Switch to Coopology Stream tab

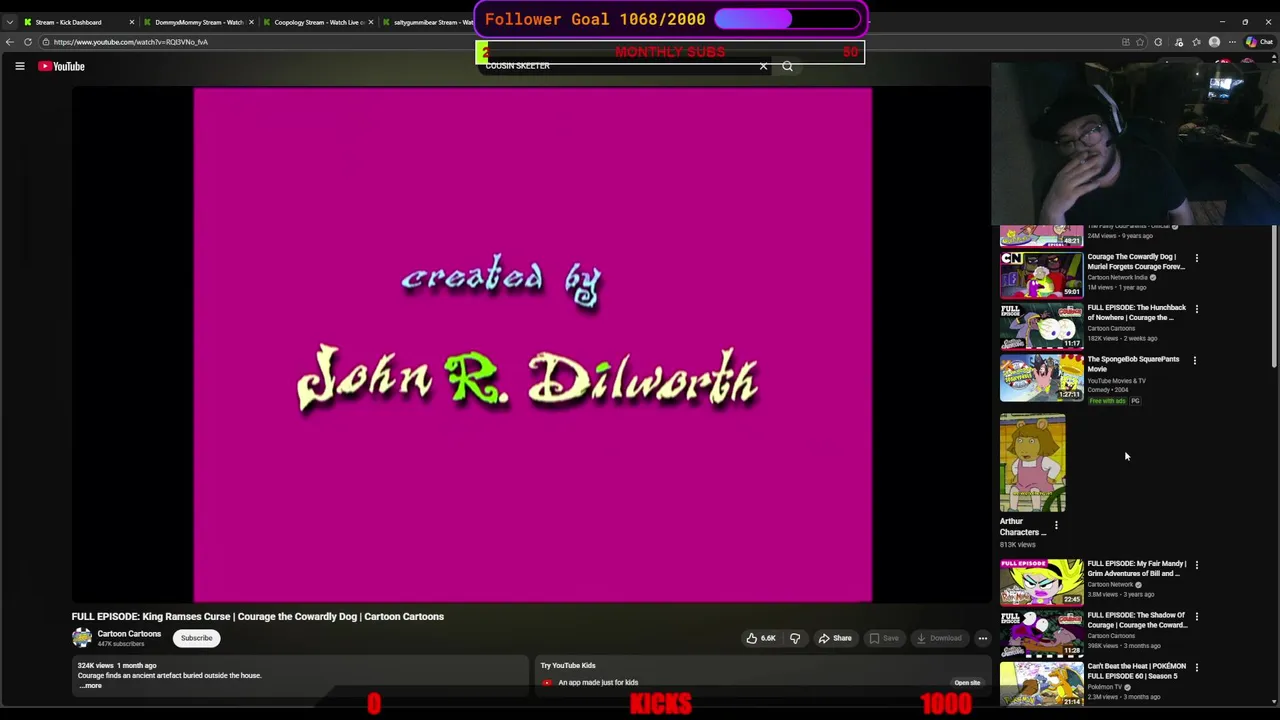click(317, 22)
